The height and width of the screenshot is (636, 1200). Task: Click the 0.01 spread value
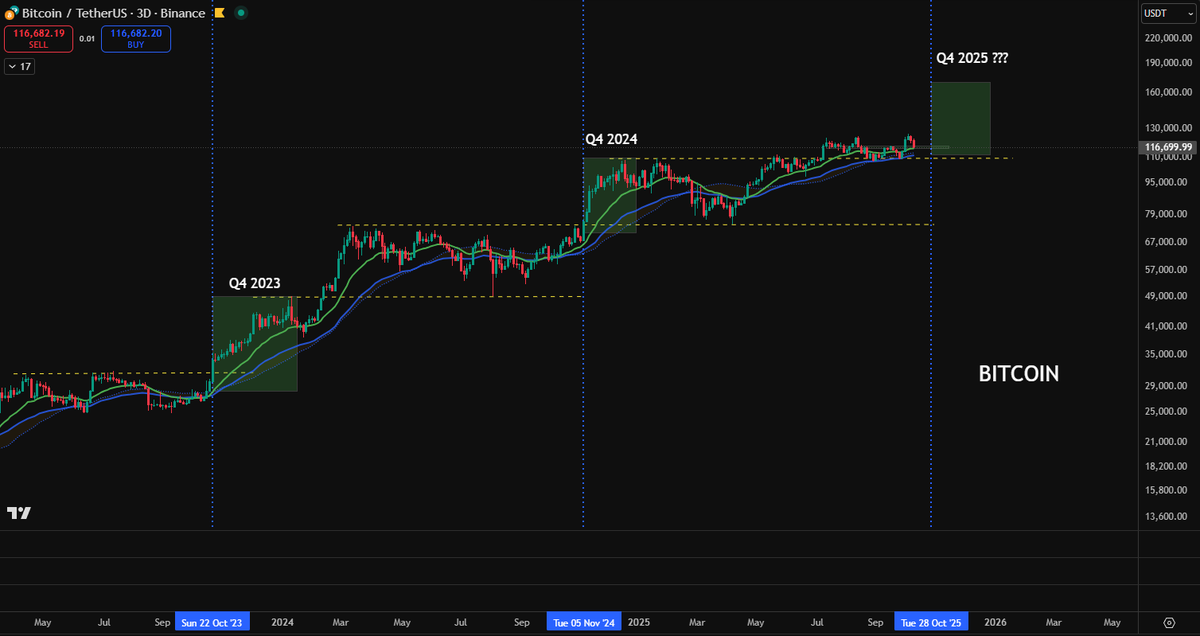click(x=86, y=39)
